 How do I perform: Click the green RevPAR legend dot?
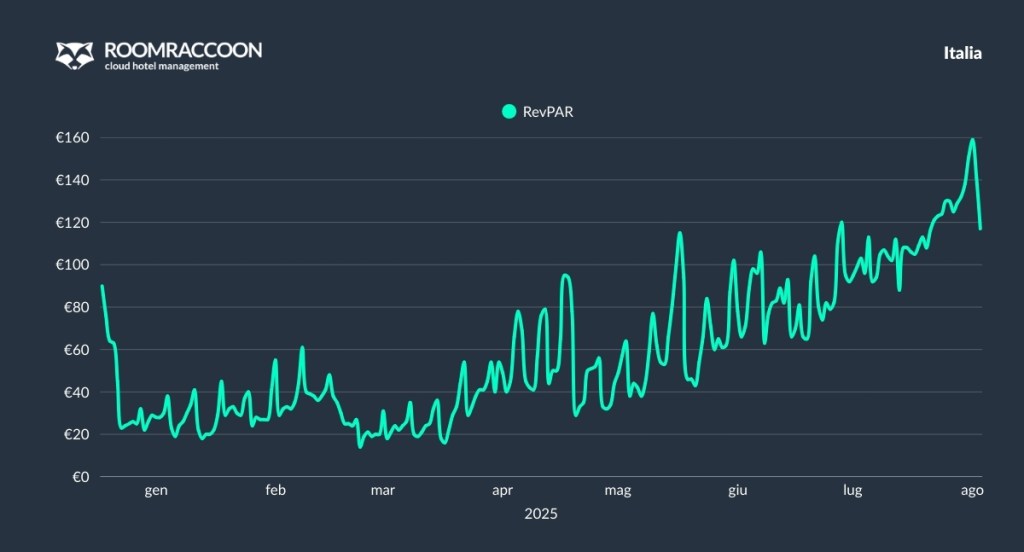pyautogui.click(x=509, y=112)
